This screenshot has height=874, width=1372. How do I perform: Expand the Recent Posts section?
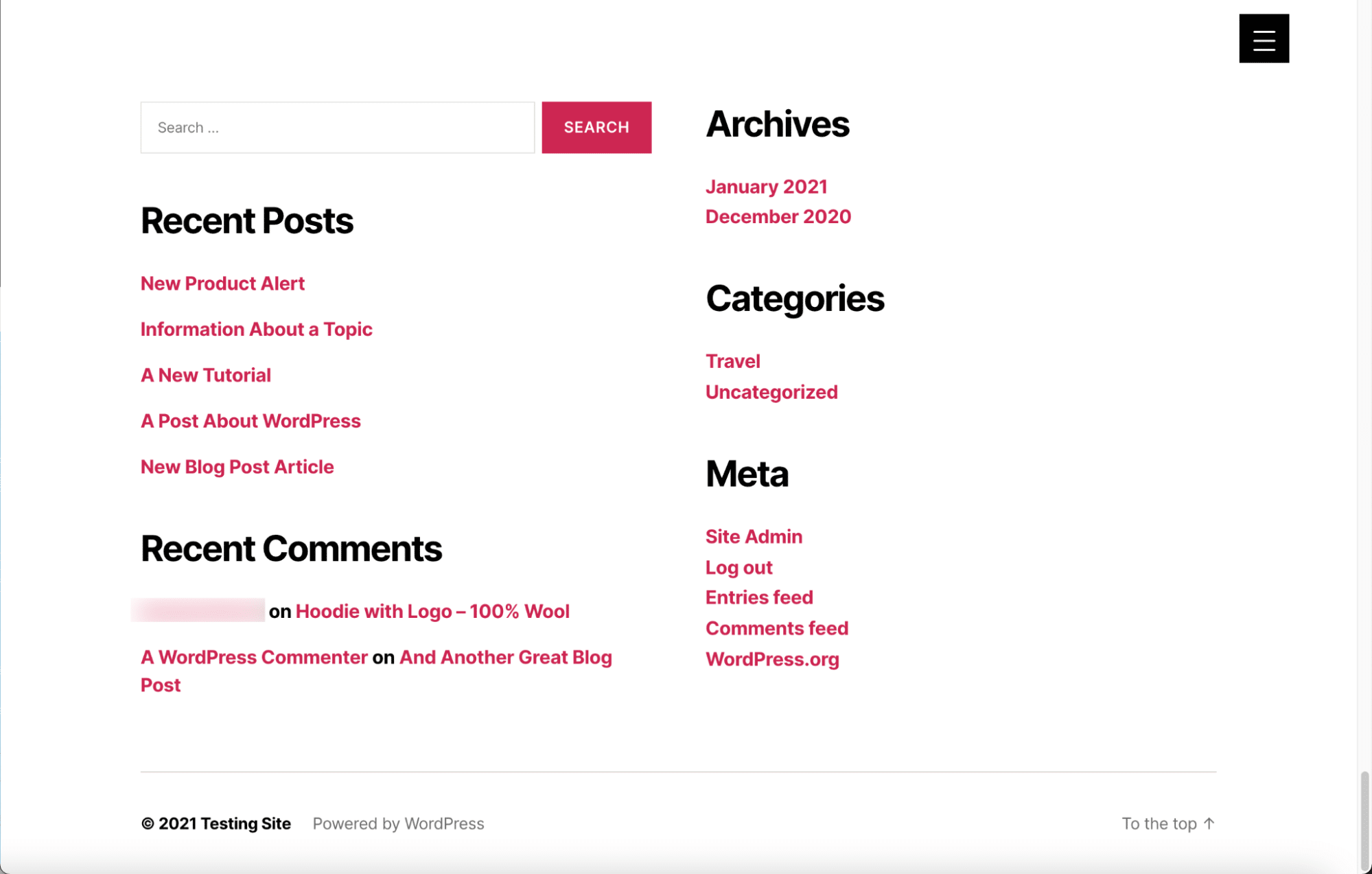point(246,219)
